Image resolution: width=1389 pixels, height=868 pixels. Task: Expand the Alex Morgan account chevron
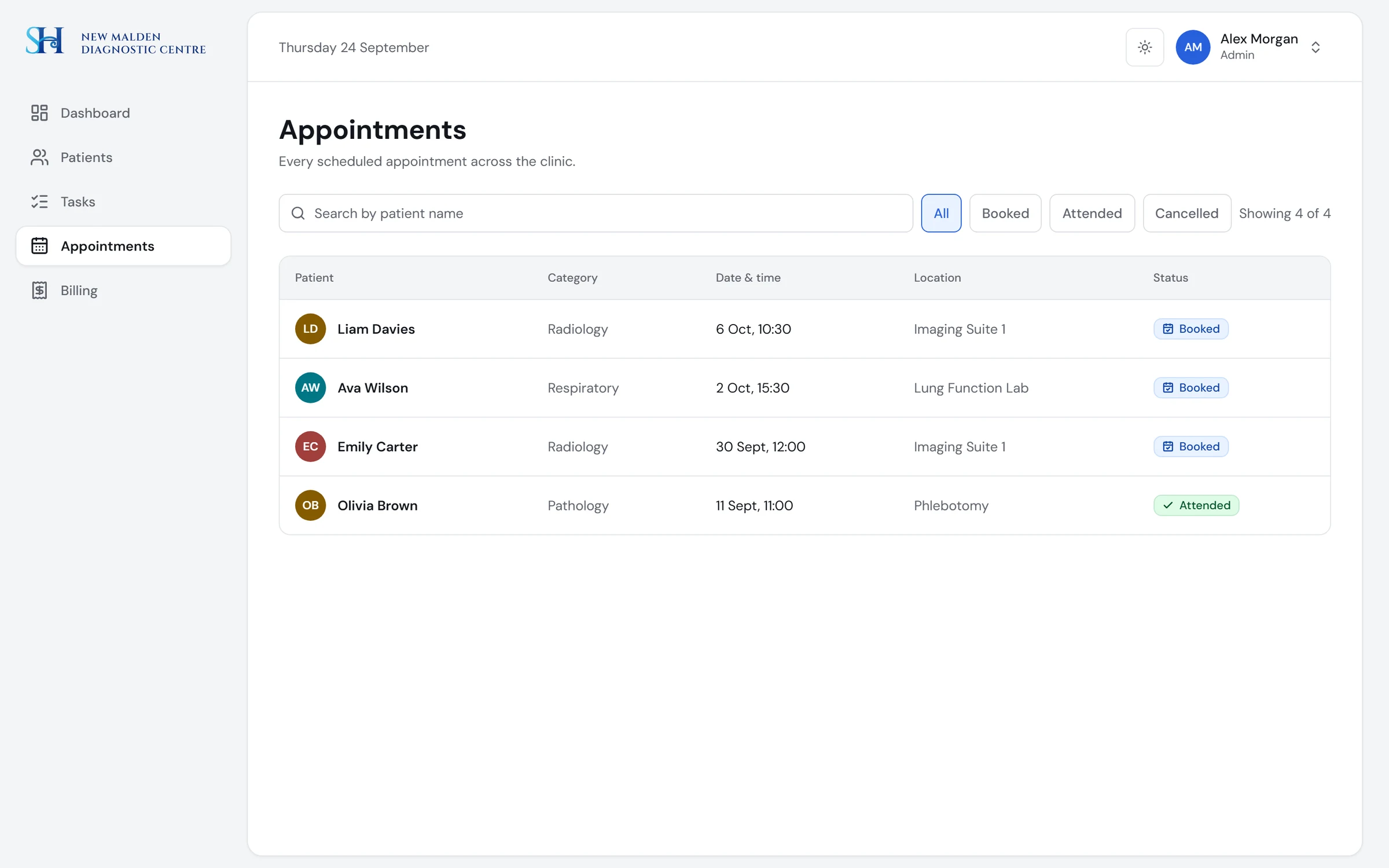pos(1315,47)
